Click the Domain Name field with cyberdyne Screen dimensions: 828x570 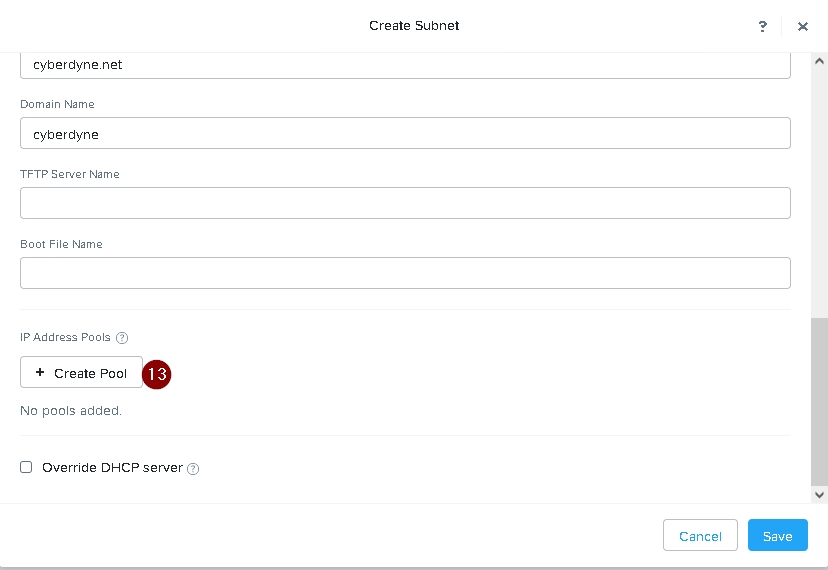405,133
